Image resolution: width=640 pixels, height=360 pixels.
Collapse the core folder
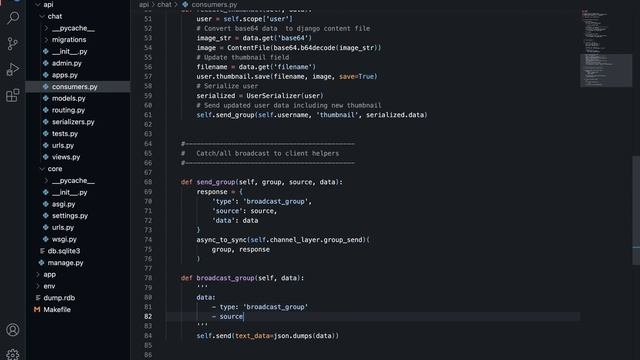(42, 169)
